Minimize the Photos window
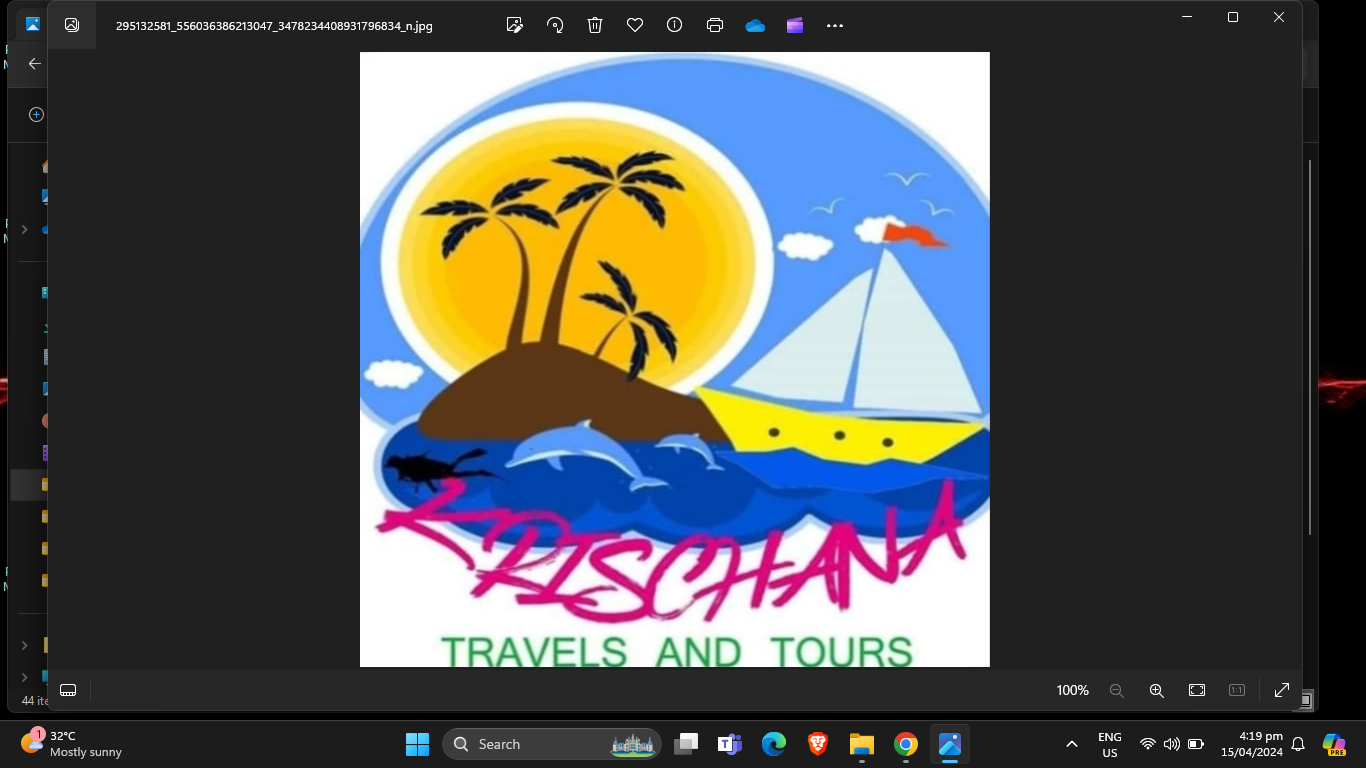This screenshot has height=768, width=1366. (x=1187, y=17)
